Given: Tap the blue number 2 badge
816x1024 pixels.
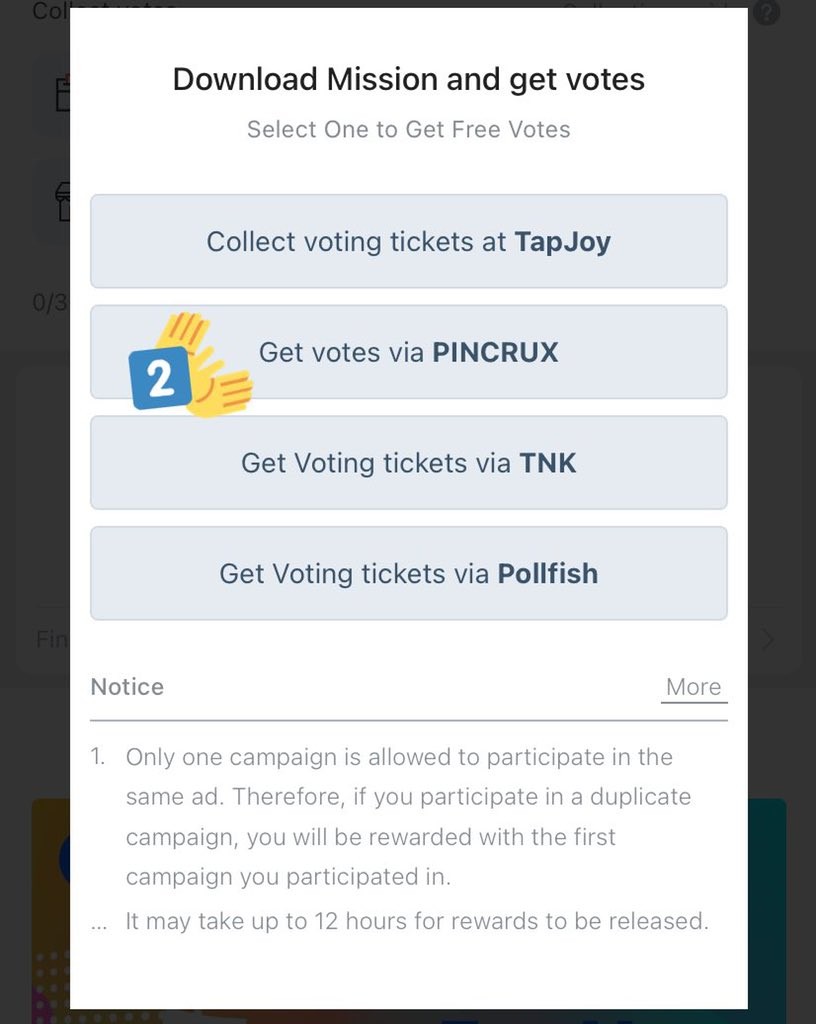Looking at the screenshot, I should click(x=160, y=379).
